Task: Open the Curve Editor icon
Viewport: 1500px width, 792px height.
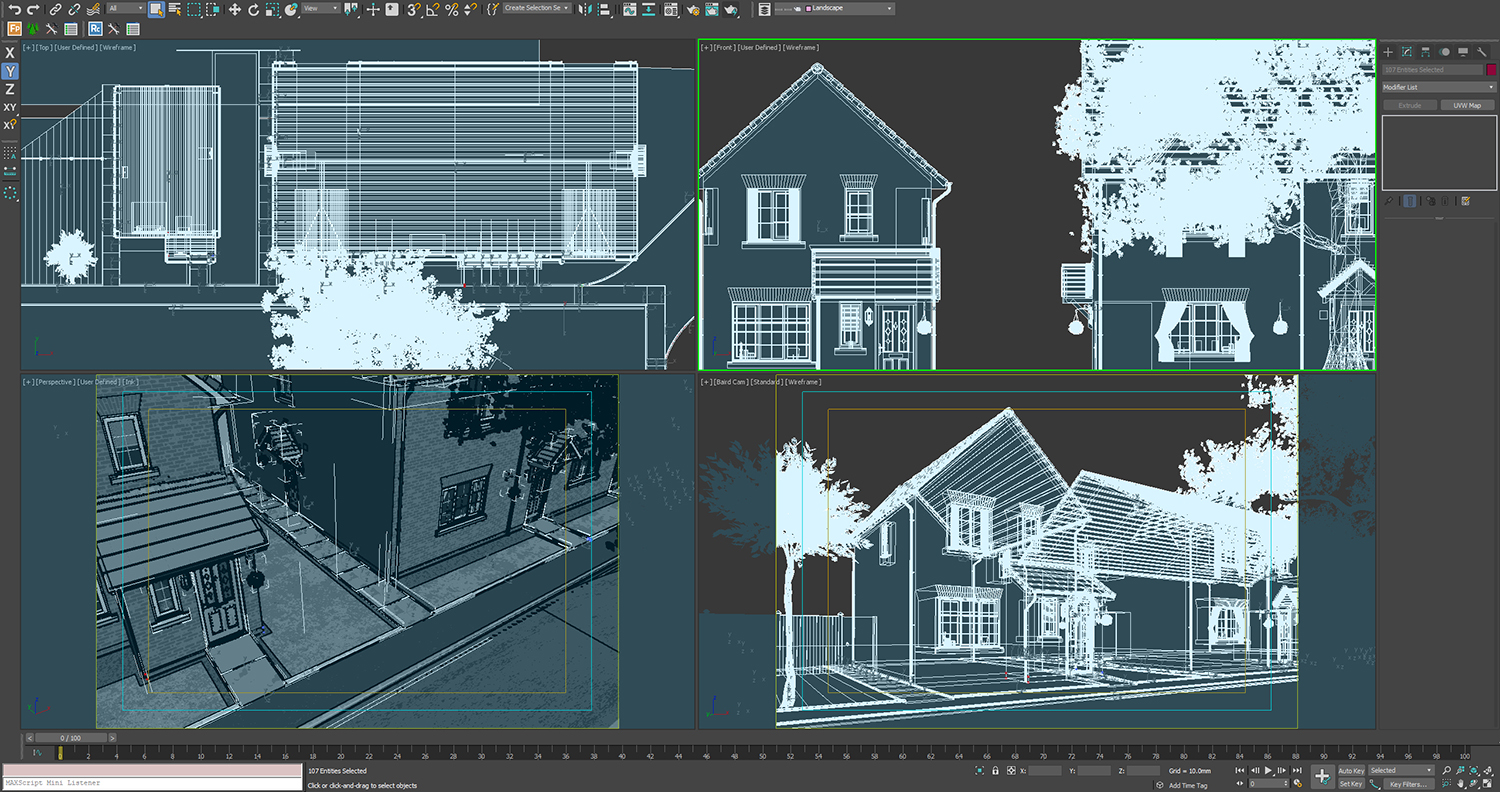Action: (628, 9)
